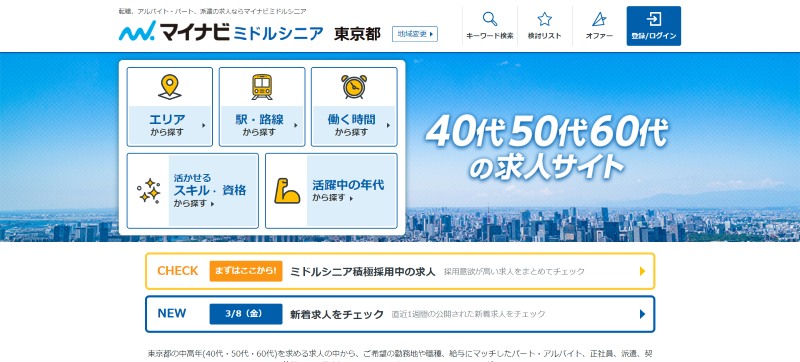Image resolution: width=800 pixels, height=362 pixels.
Task: Click the Mynavi Middle Senior logo
Action: (x=221, y=32)
